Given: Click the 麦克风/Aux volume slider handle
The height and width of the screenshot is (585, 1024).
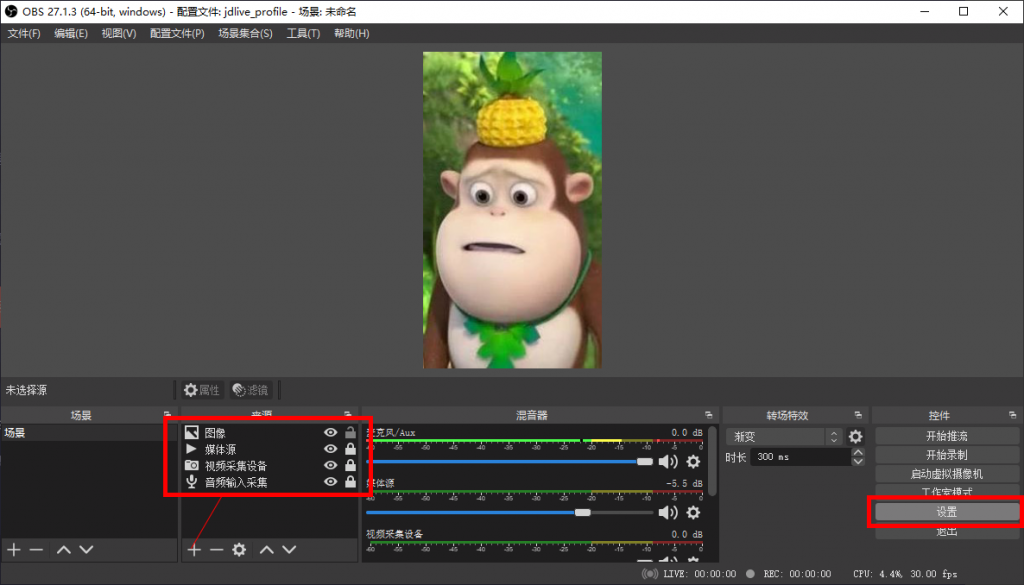Looking at the screenshot, I should (x=645, y=461).
